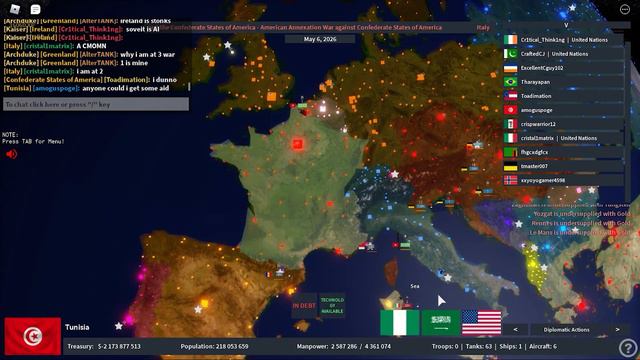Open the Diplomatic Actions label

[x=566, y=329]
